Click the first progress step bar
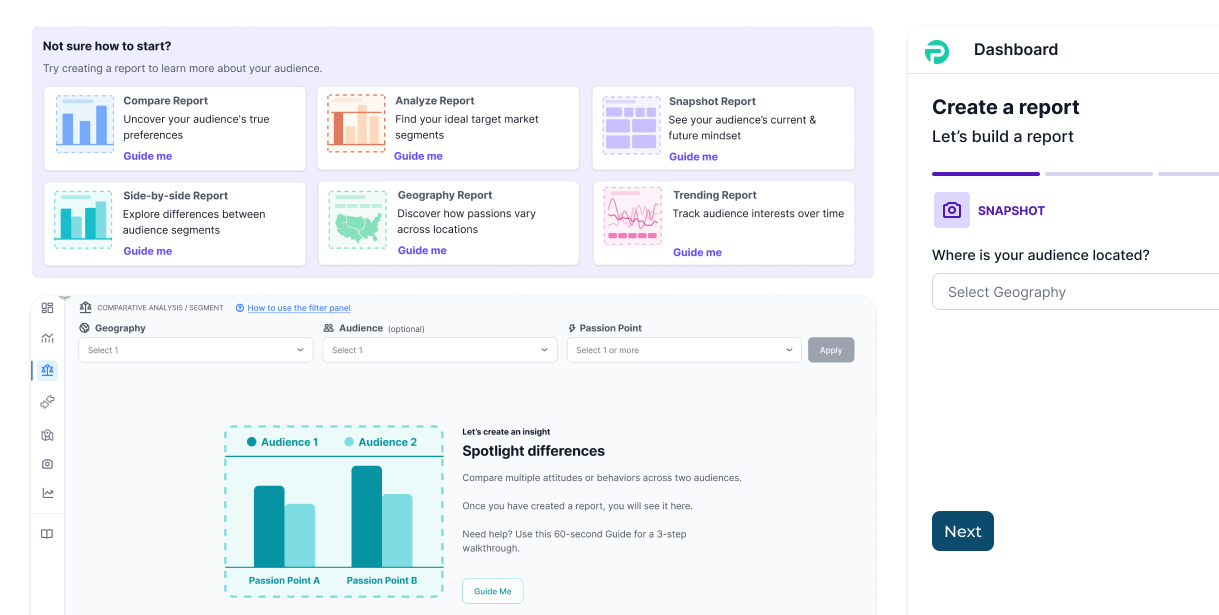 point(986,174)
